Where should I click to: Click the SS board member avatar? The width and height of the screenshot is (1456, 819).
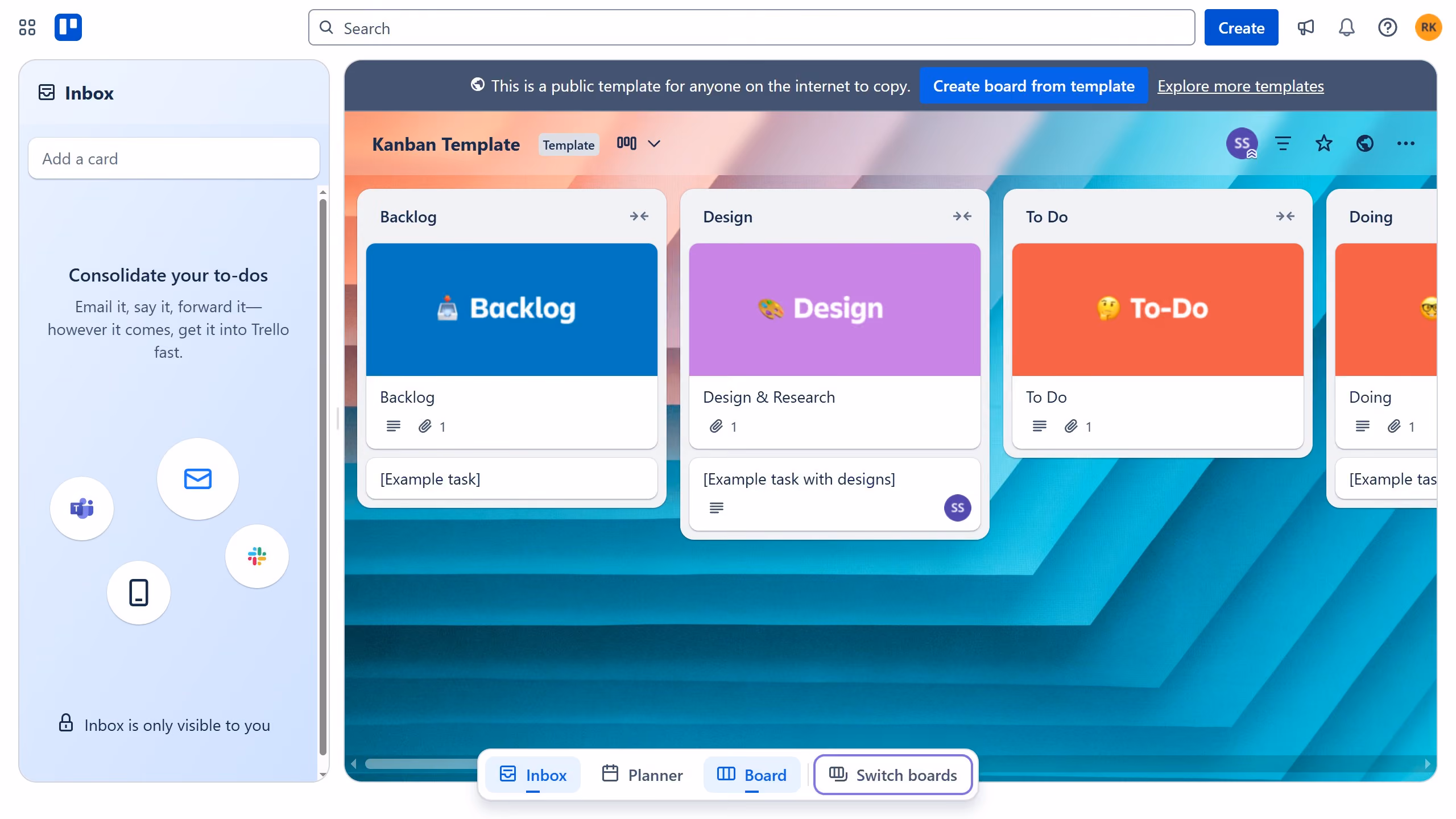(x=1242, y=143)
